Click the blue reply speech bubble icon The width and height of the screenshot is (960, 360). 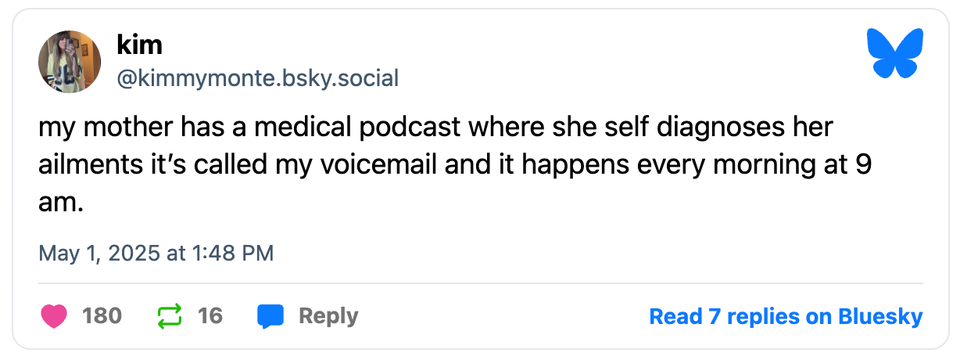(271, 317)
